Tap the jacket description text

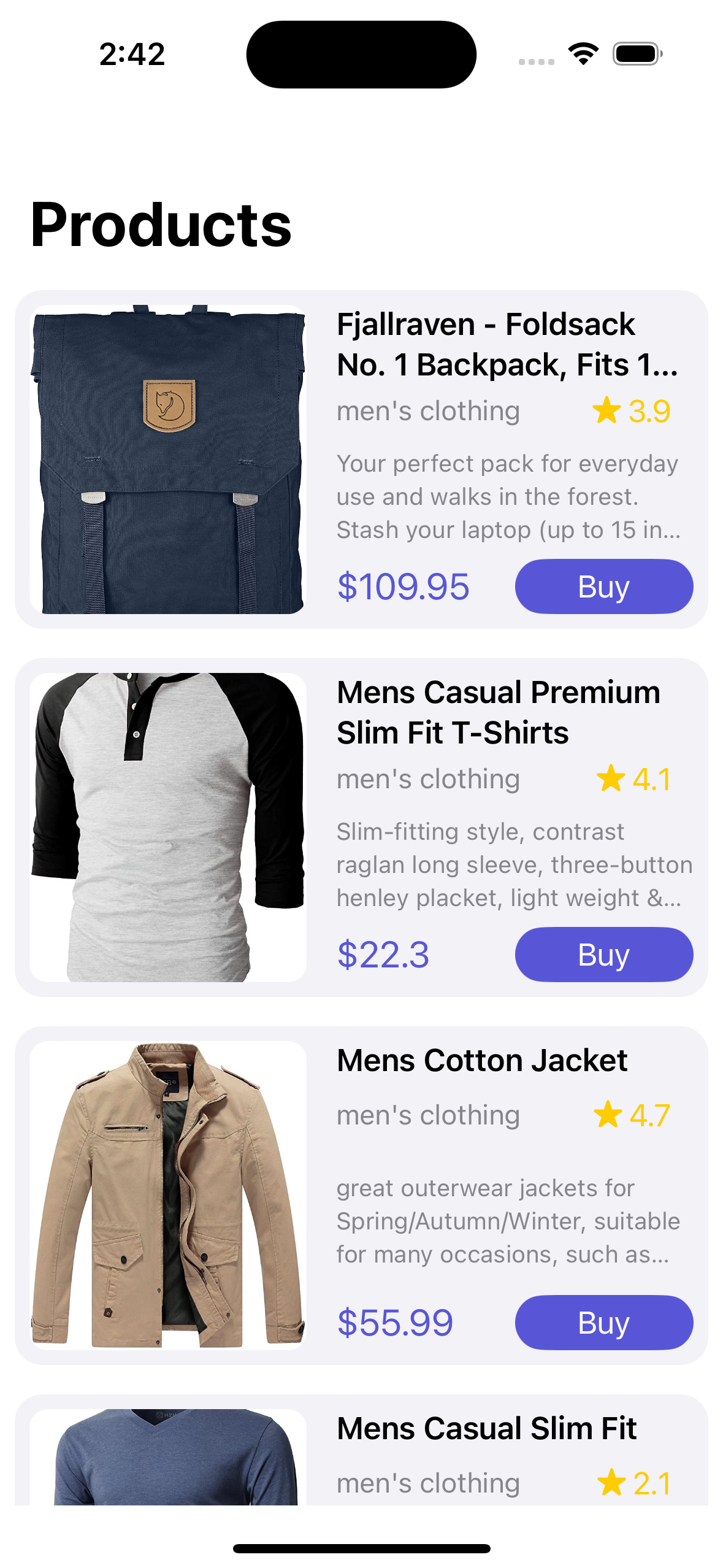508,1221
